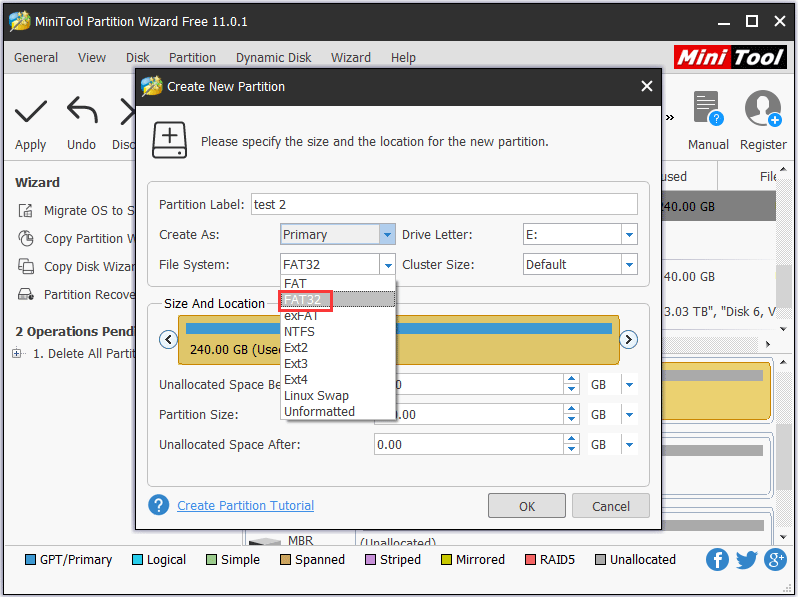Move partition right with round arrow button

click(629, 339)
